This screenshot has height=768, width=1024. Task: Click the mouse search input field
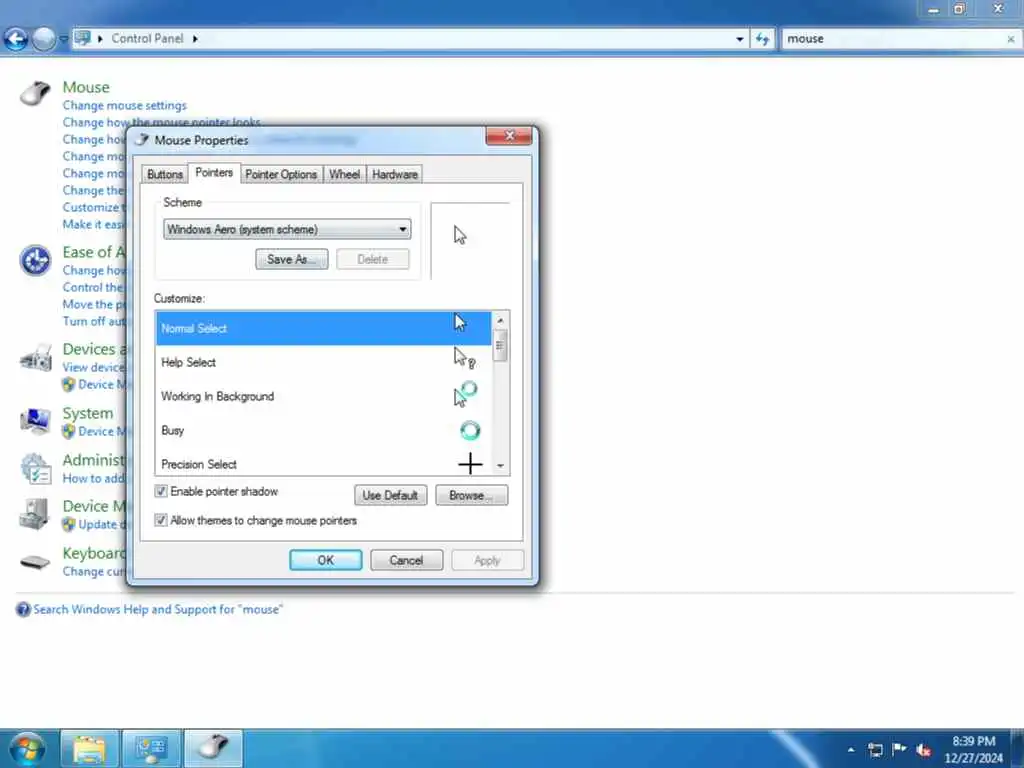[x=893, y=39]
